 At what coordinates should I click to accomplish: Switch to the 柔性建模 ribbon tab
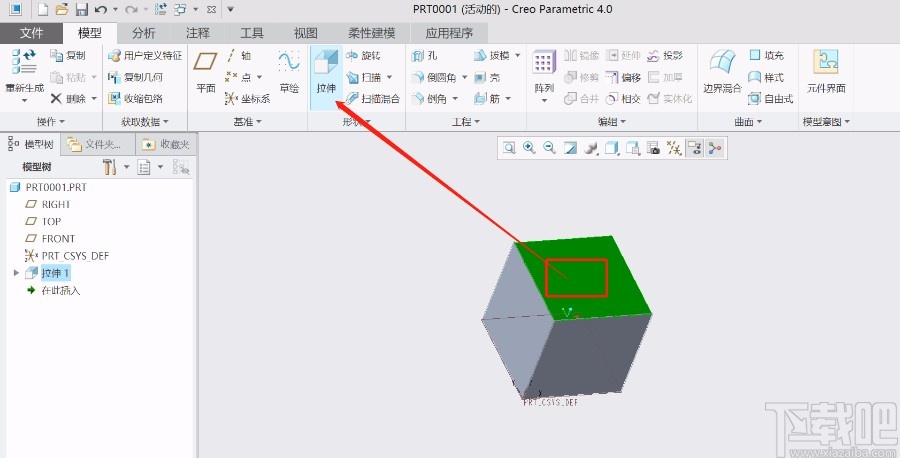[371, 33]
